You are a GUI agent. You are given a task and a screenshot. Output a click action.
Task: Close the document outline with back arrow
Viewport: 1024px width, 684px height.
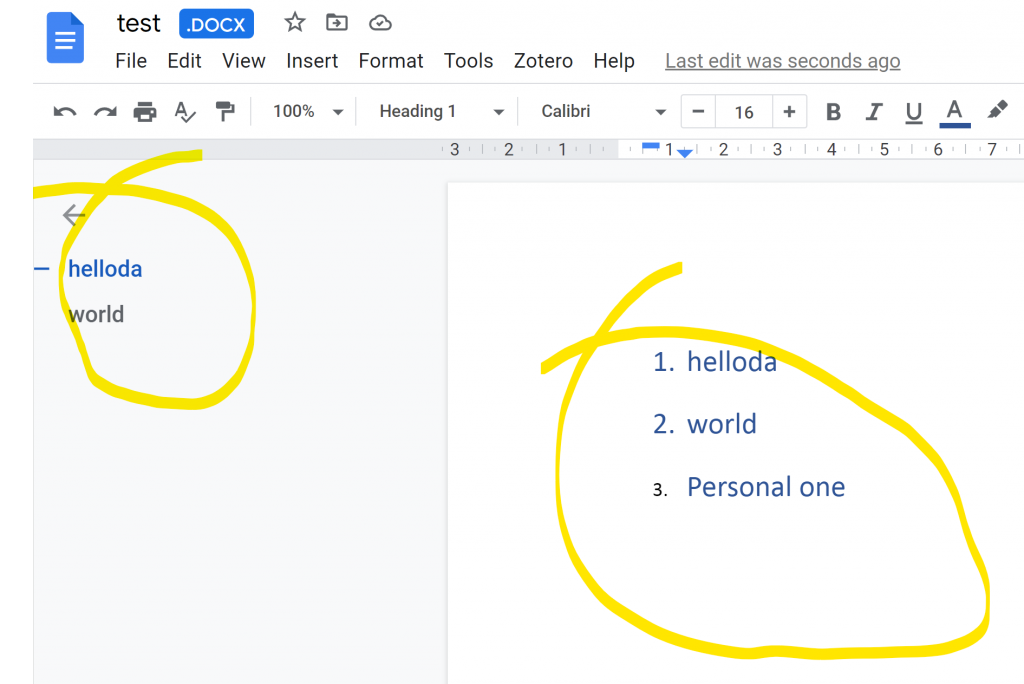point(74,215)
